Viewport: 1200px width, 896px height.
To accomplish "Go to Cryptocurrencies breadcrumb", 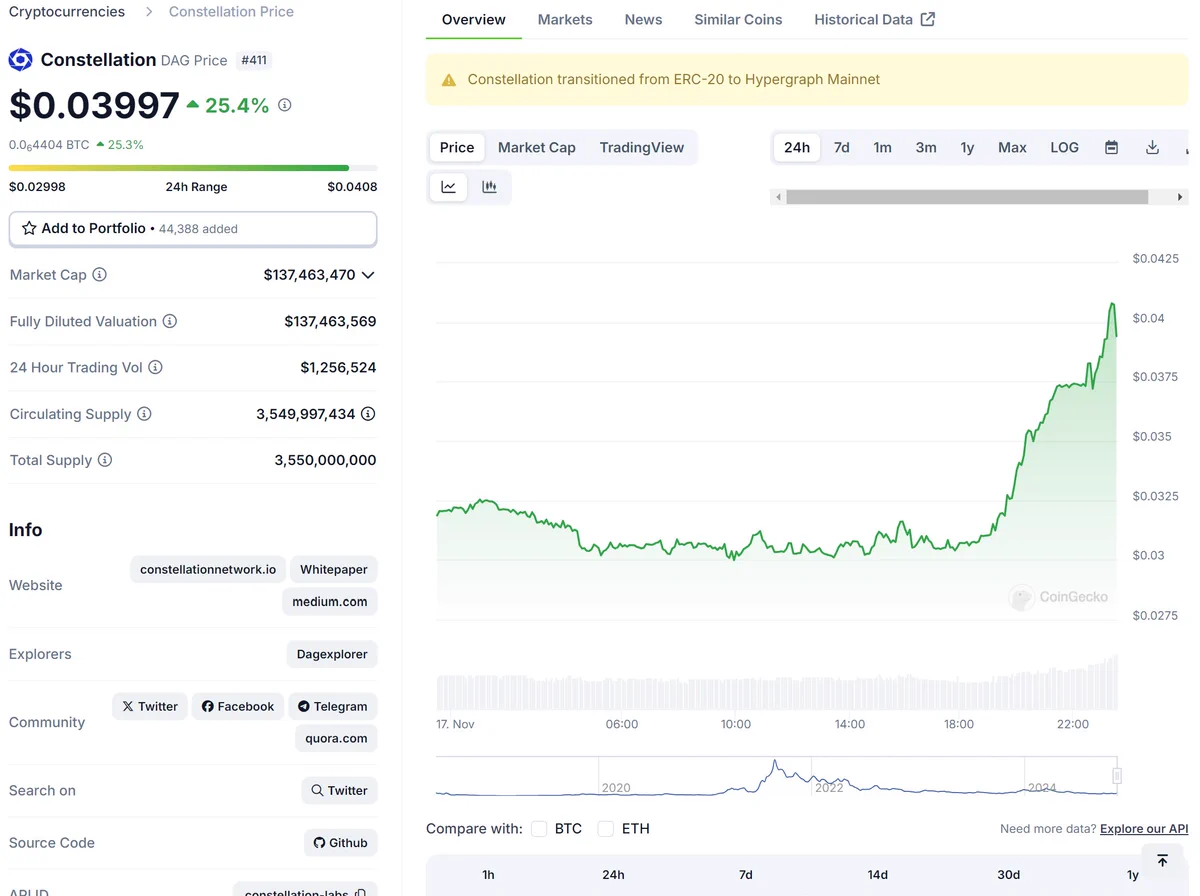I will [67, 12].
